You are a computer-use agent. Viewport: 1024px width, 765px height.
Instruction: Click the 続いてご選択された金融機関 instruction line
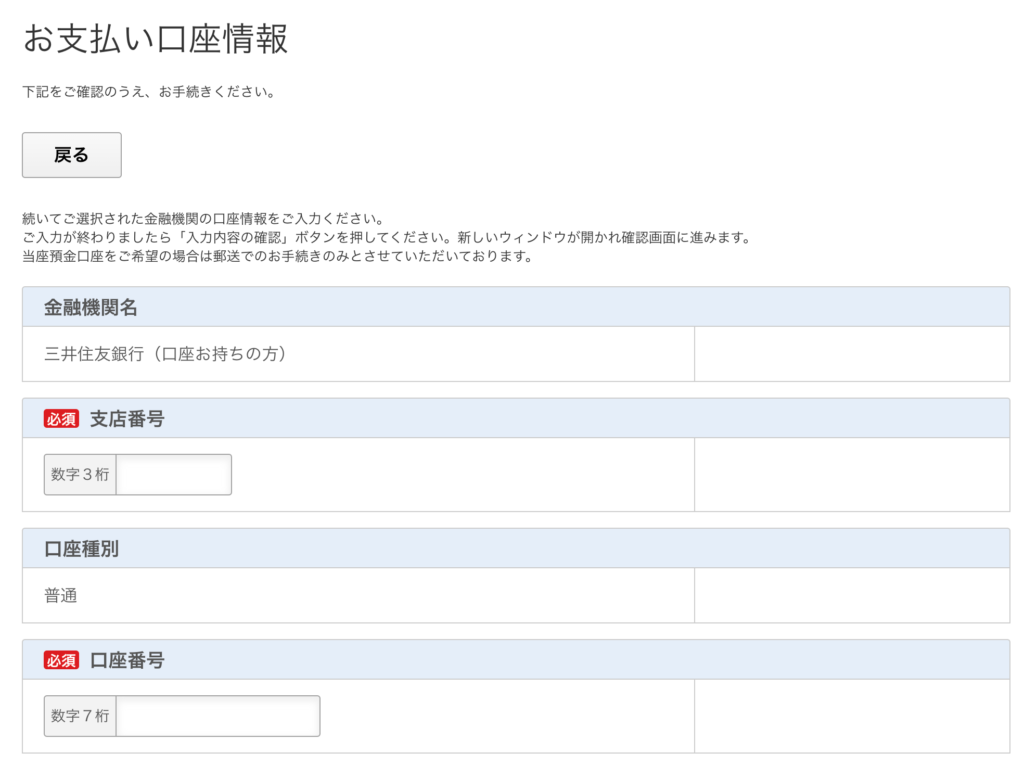coord(203,219)
